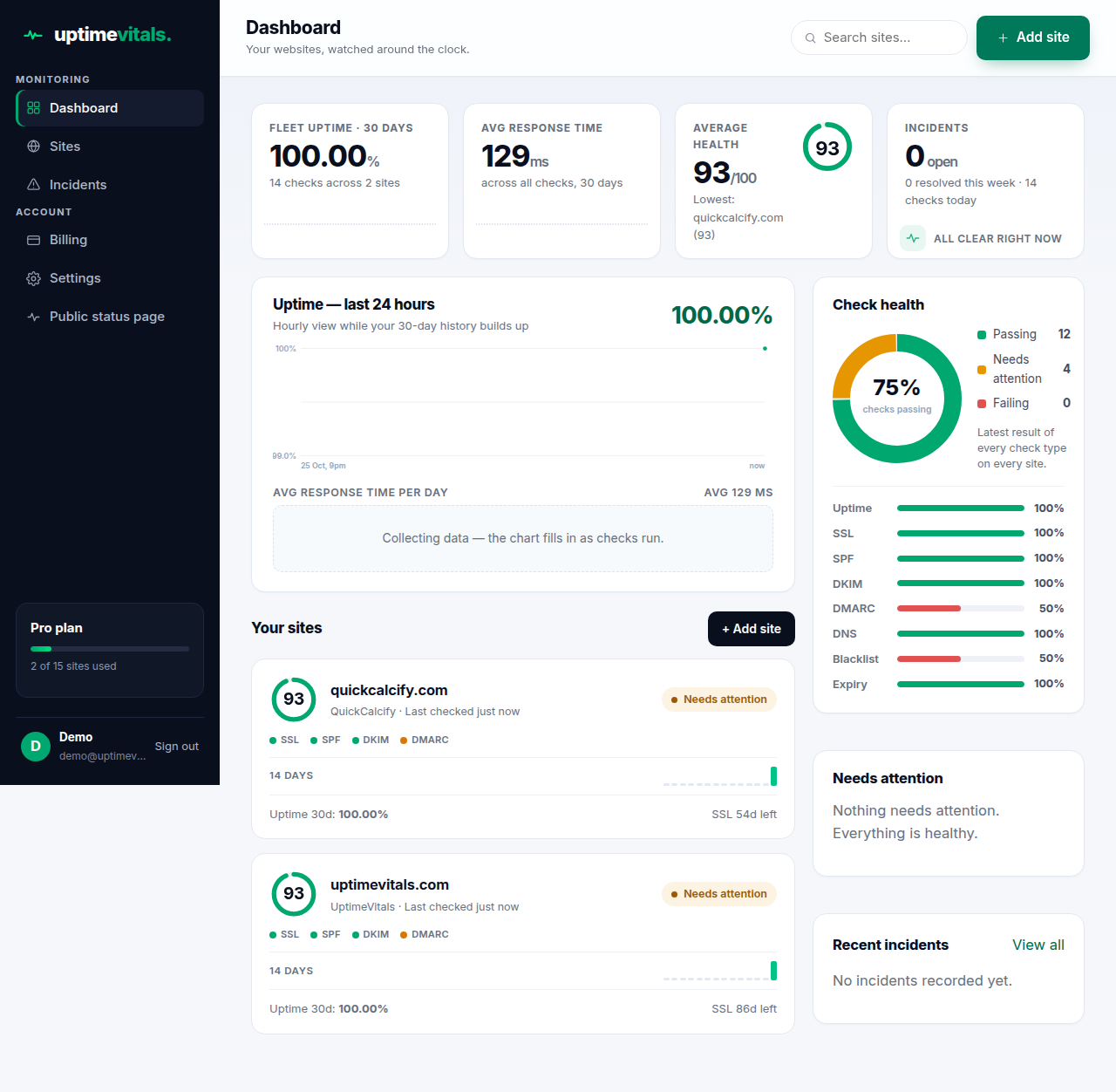
Task: Click the red Failing legend swatch
Action: (982, 404)
